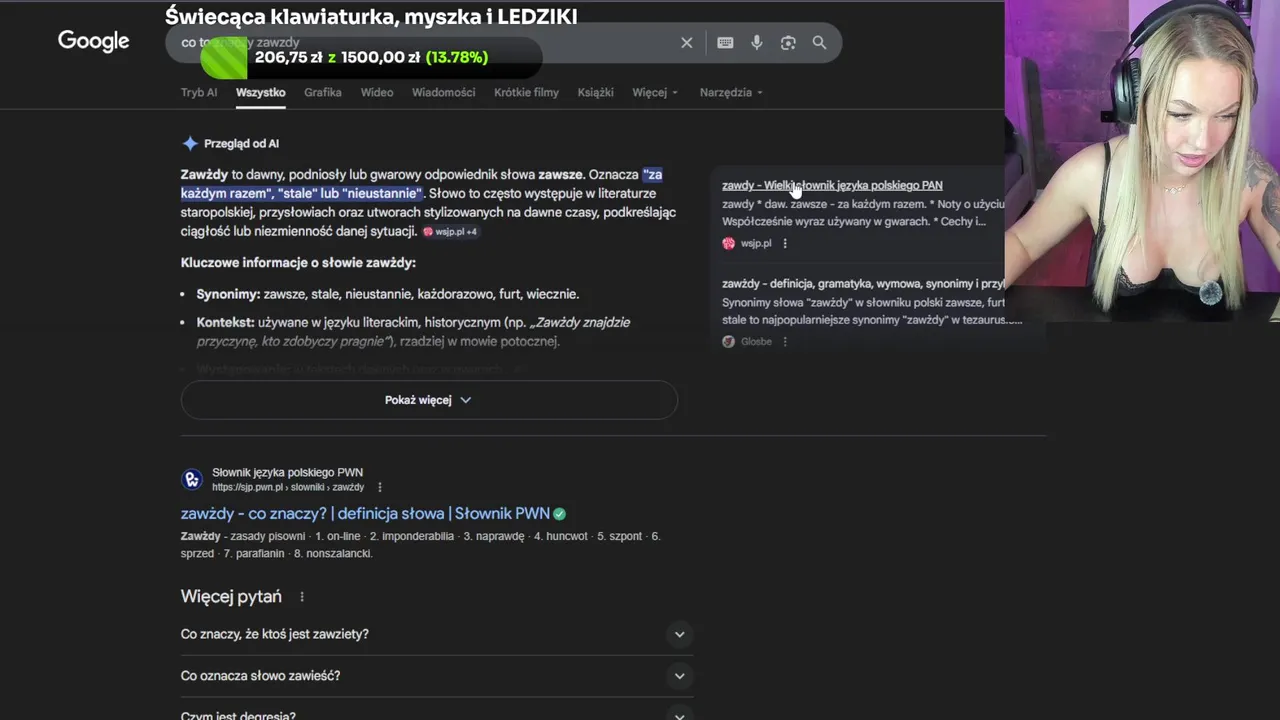Open 'zawdy - Wielki słownik języka polskiego PAN' link
This screenshot has width=1280, height=720.
pos(832,185)
